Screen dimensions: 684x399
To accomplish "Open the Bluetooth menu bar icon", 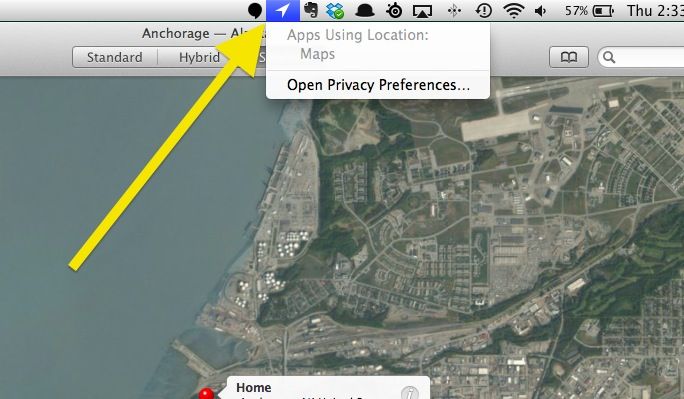I will tap(454, 10).
